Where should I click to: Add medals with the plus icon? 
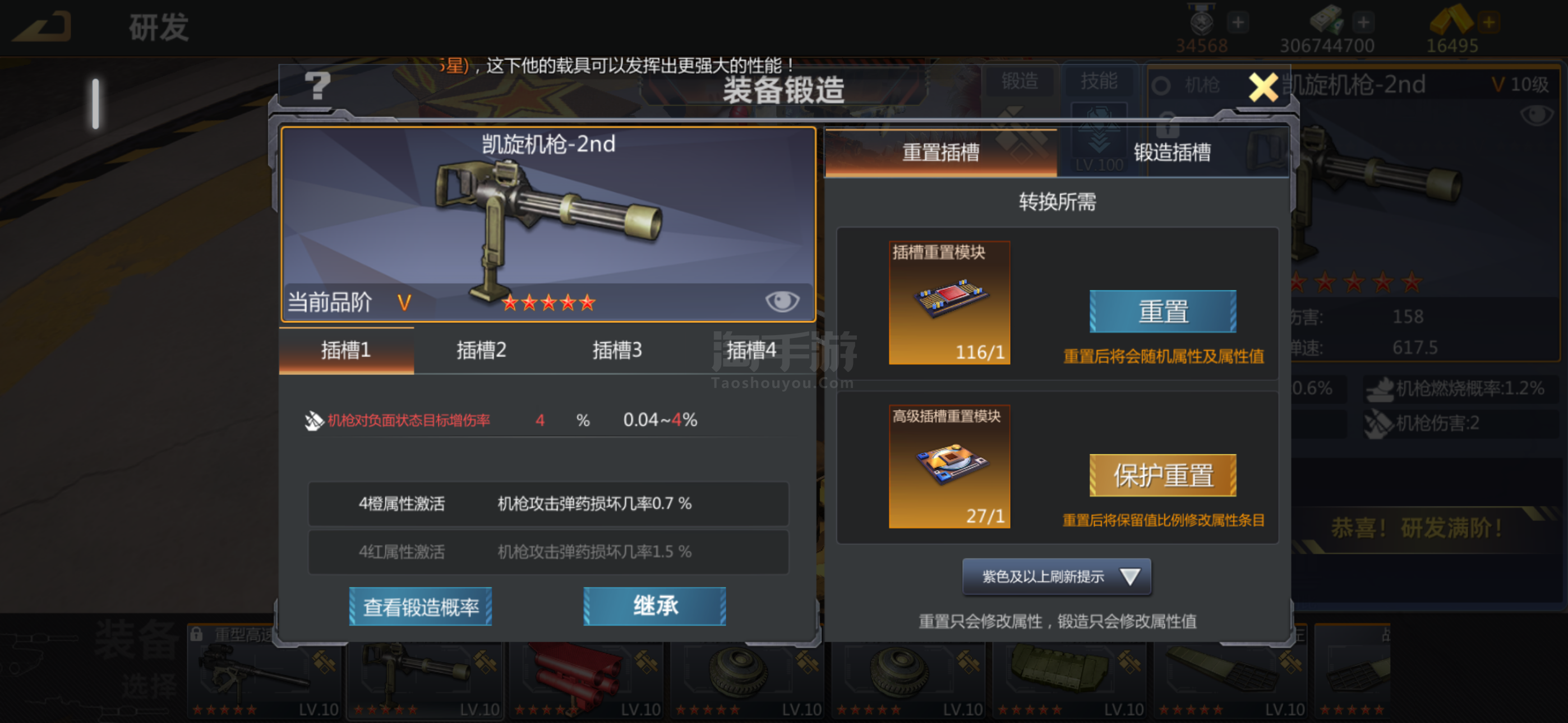tap(1238, 22)
